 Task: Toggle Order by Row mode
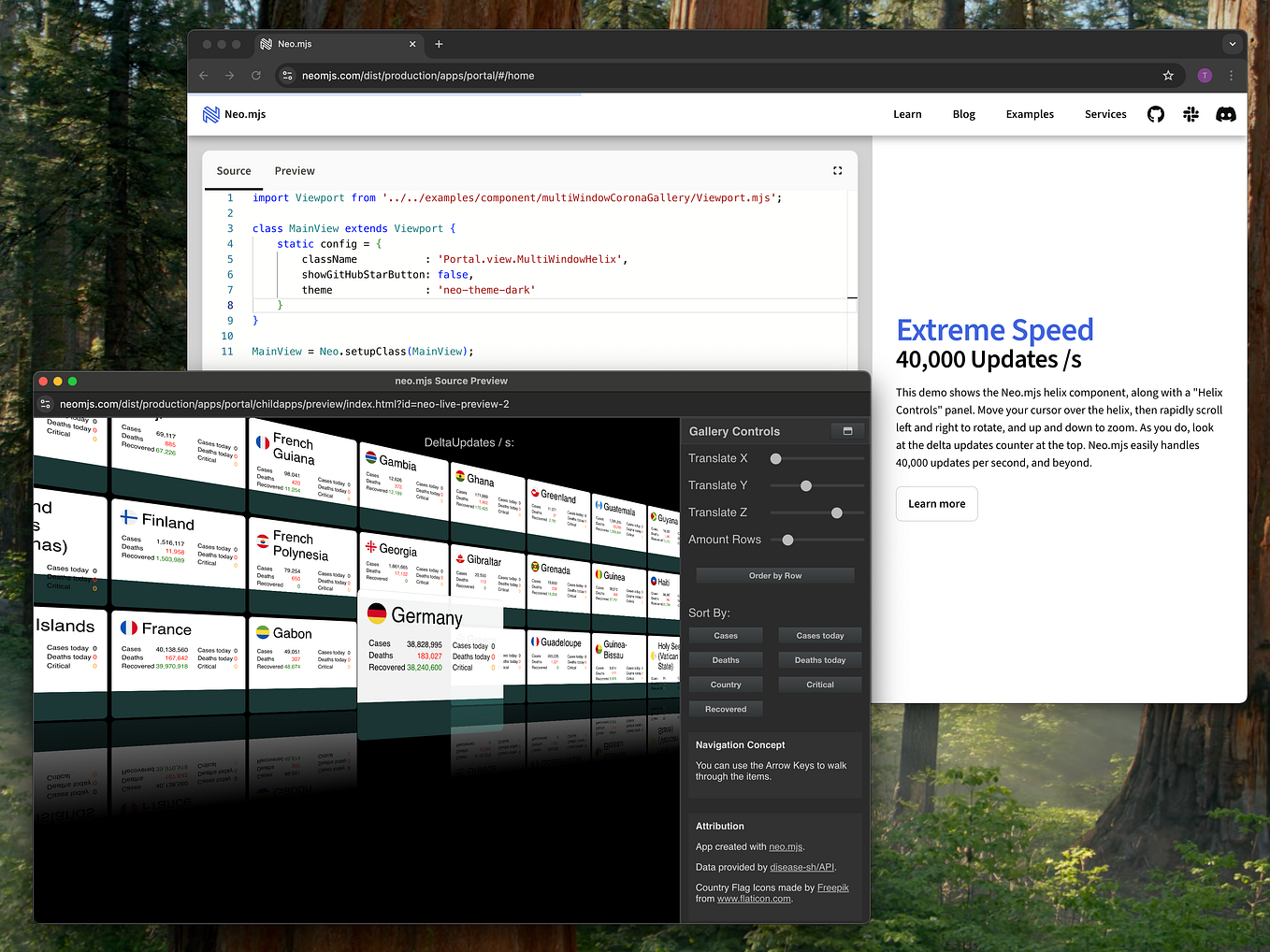(x=774, y=575)
